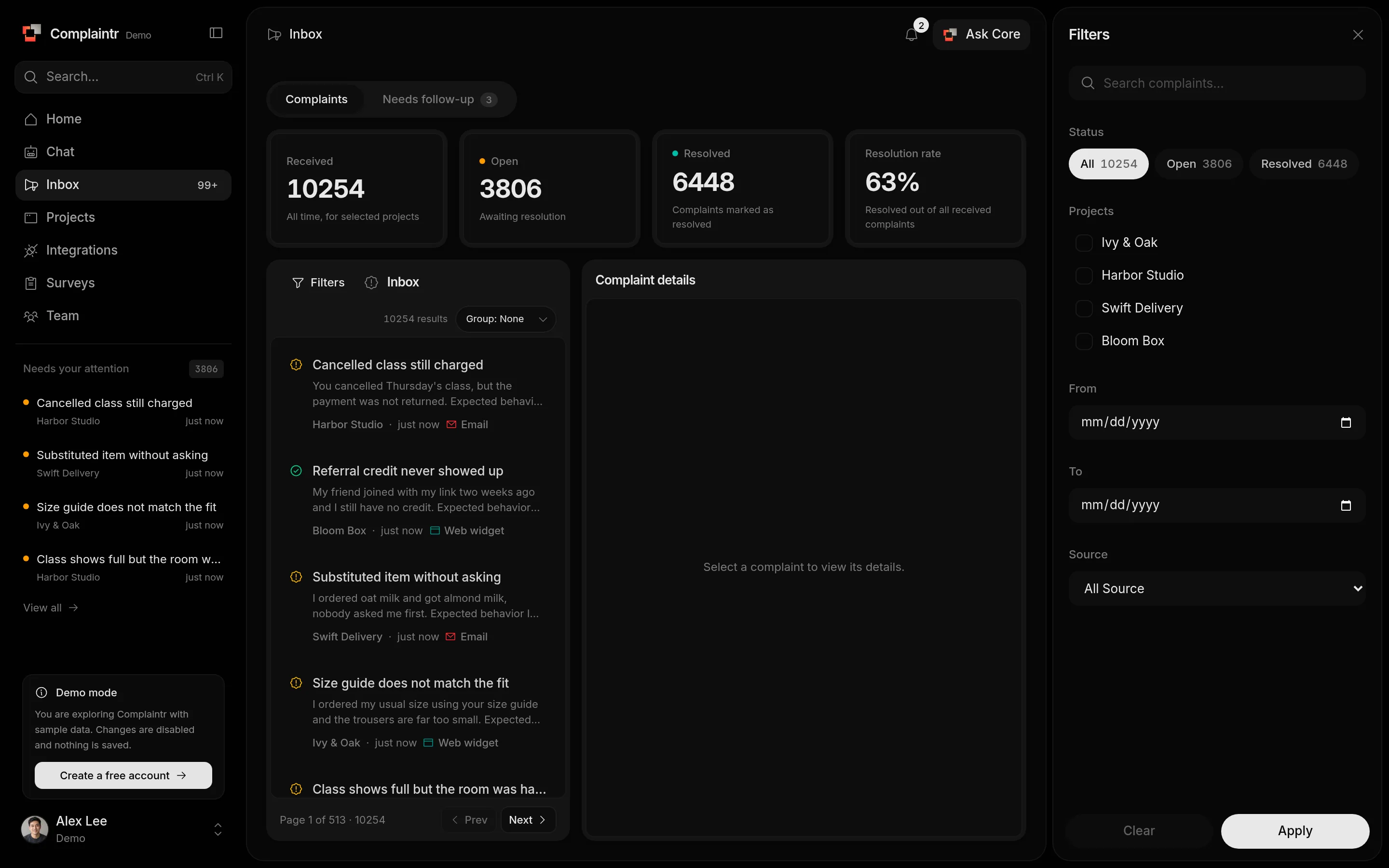The width and height of the screenshot is (1389, 868).
Task: Open notifications bell icon
Action: tap(912, 34)
